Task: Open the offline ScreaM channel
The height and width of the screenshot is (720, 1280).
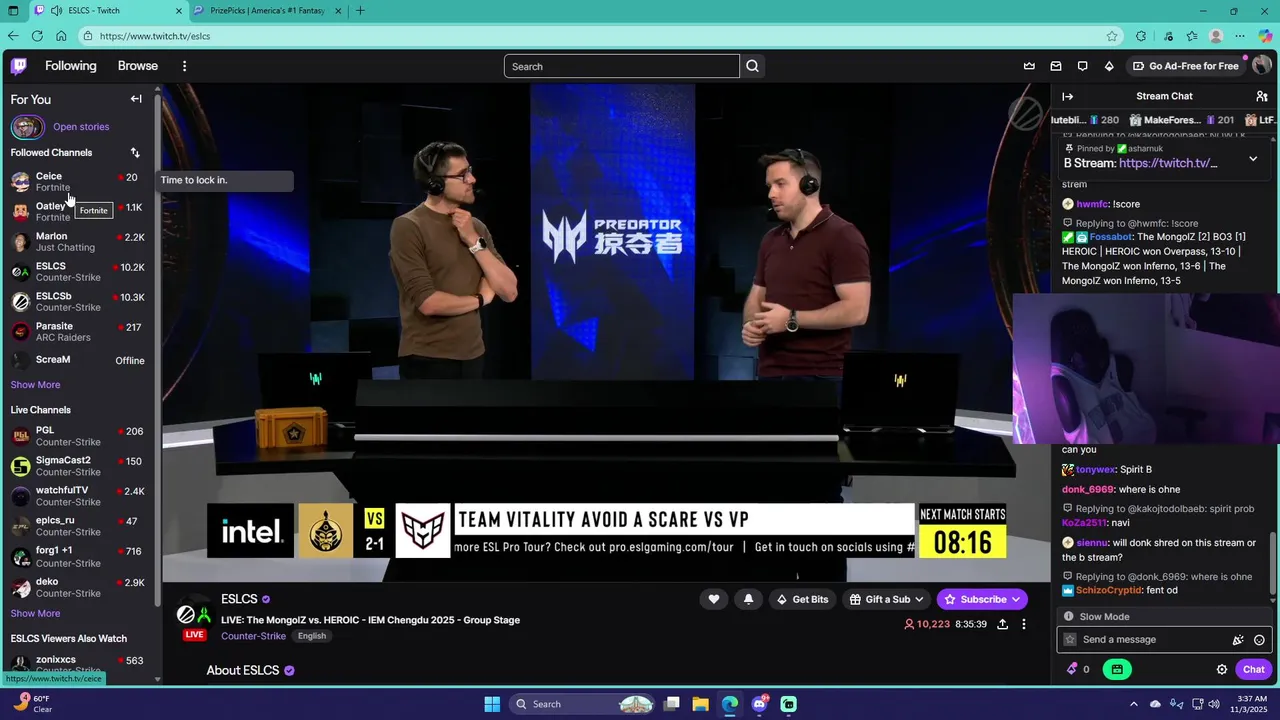Action: click(x=78, y=360)
